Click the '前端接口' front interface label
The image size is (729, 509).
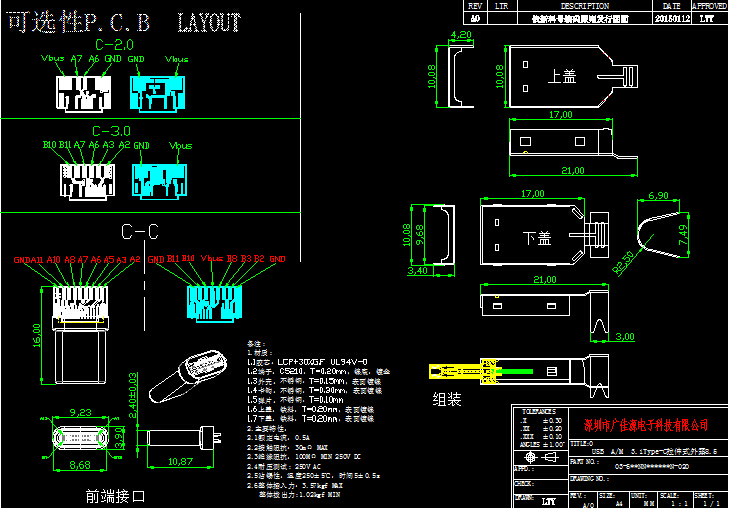pos(115,496)
